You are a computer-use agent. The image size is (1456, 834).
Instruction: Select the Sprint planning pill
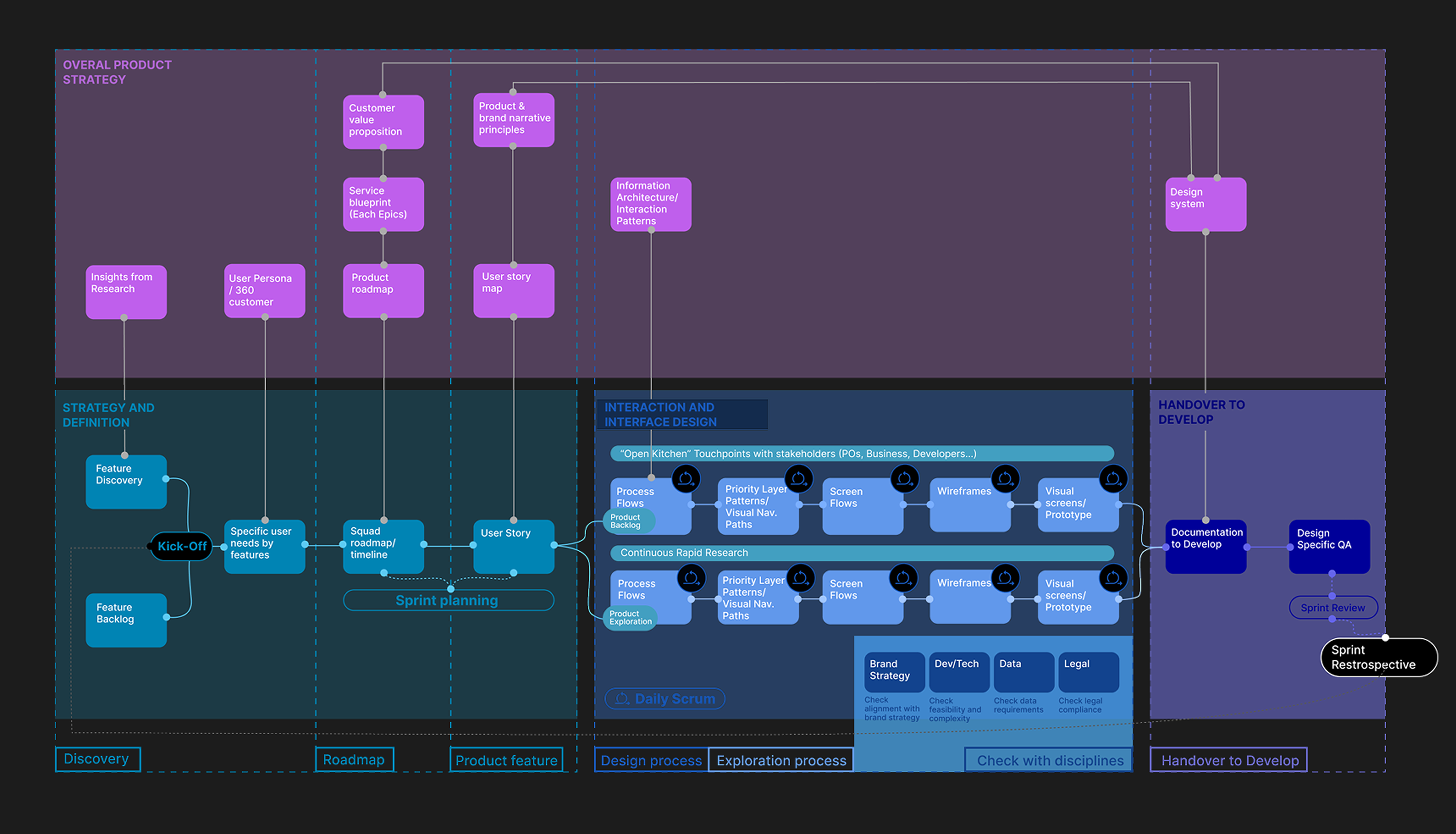(x=448, y=600)
